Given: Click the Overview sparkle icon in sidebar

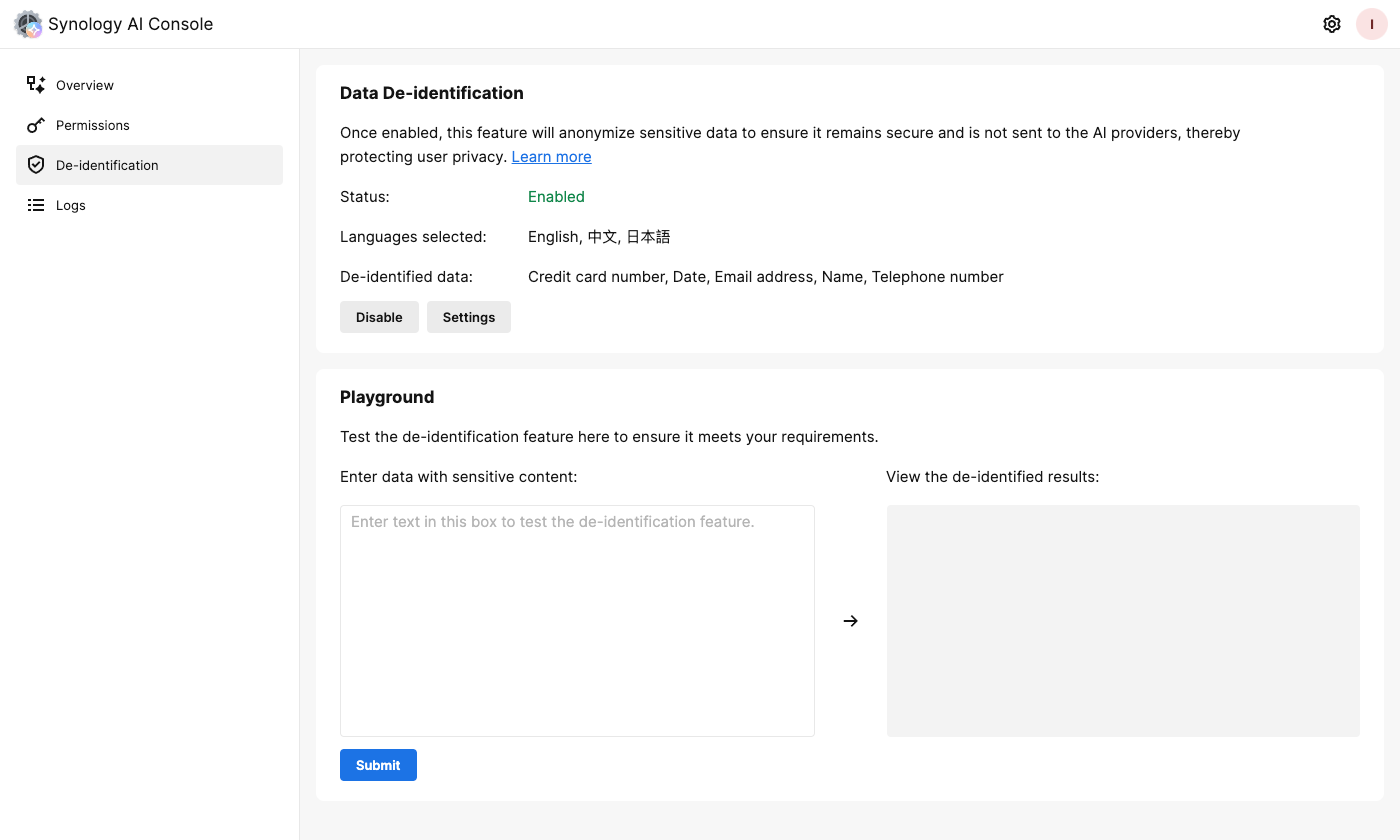Looking at the screenshot, I should click(x=36, y=85).
